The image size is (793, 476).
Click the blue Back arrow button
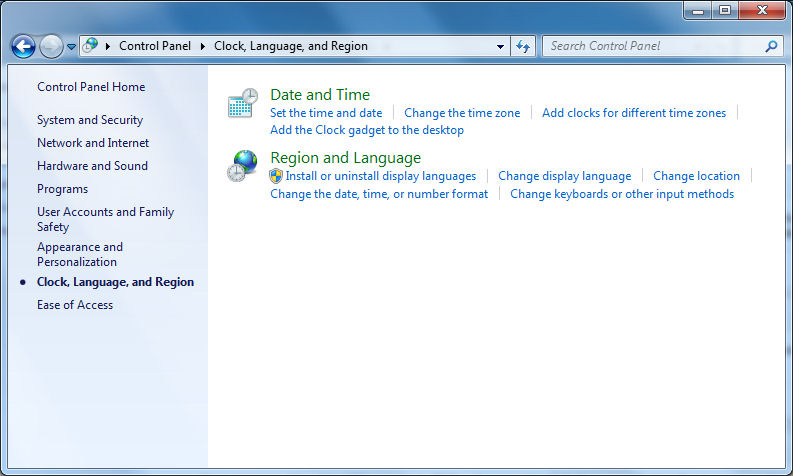point(23,46)
